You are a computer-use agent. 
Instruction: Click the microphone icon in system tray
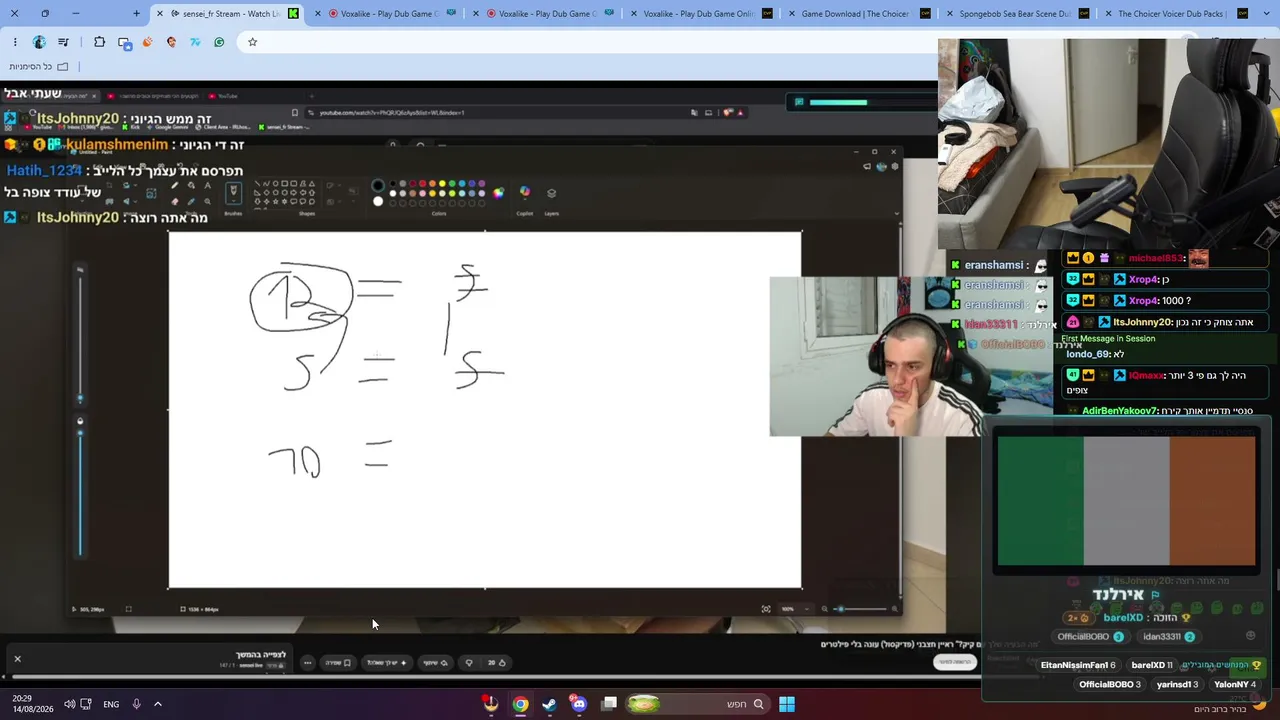click(136, 704)
